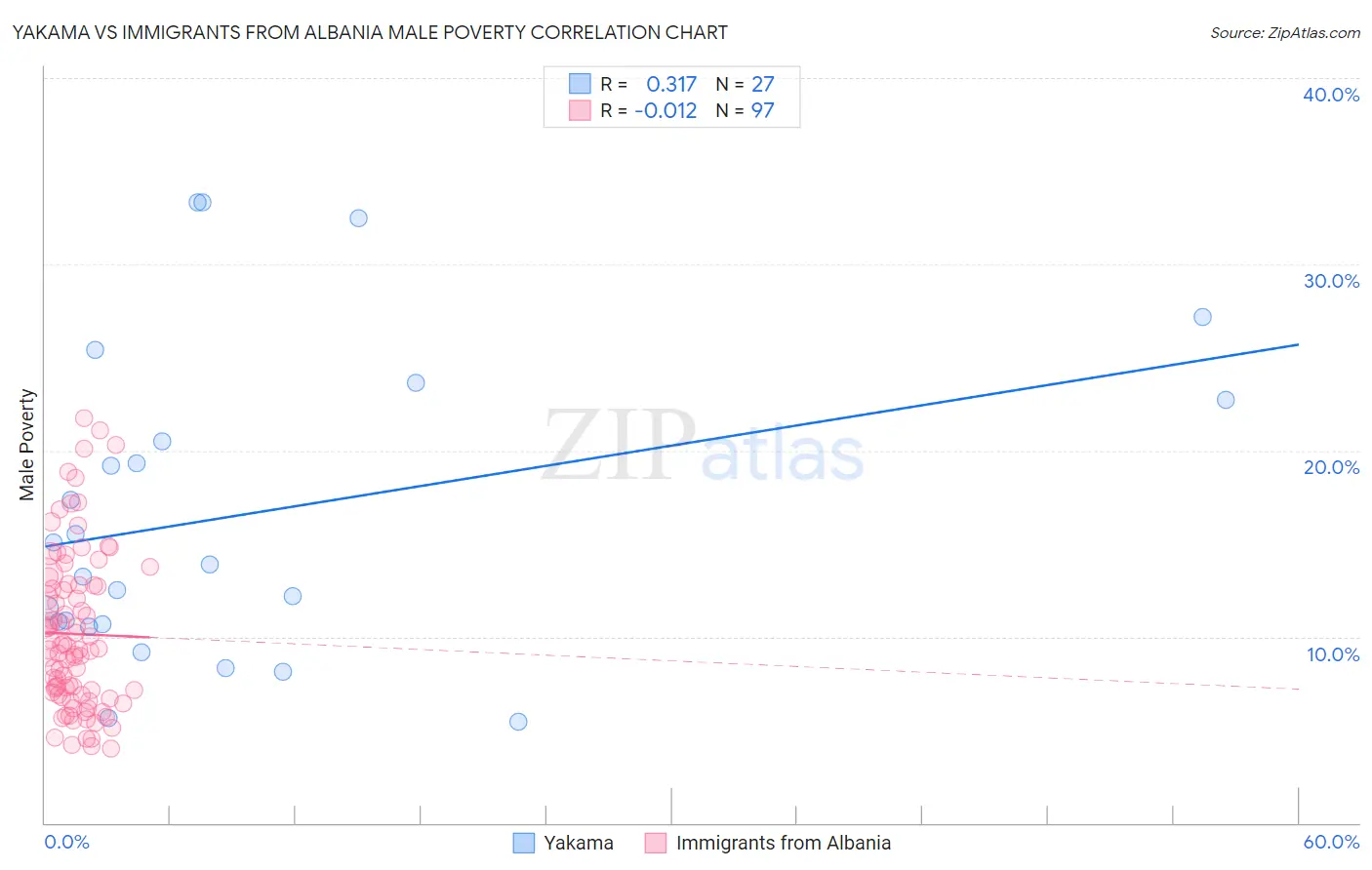Click the N = 97 sample count

(x=745, y=110)
